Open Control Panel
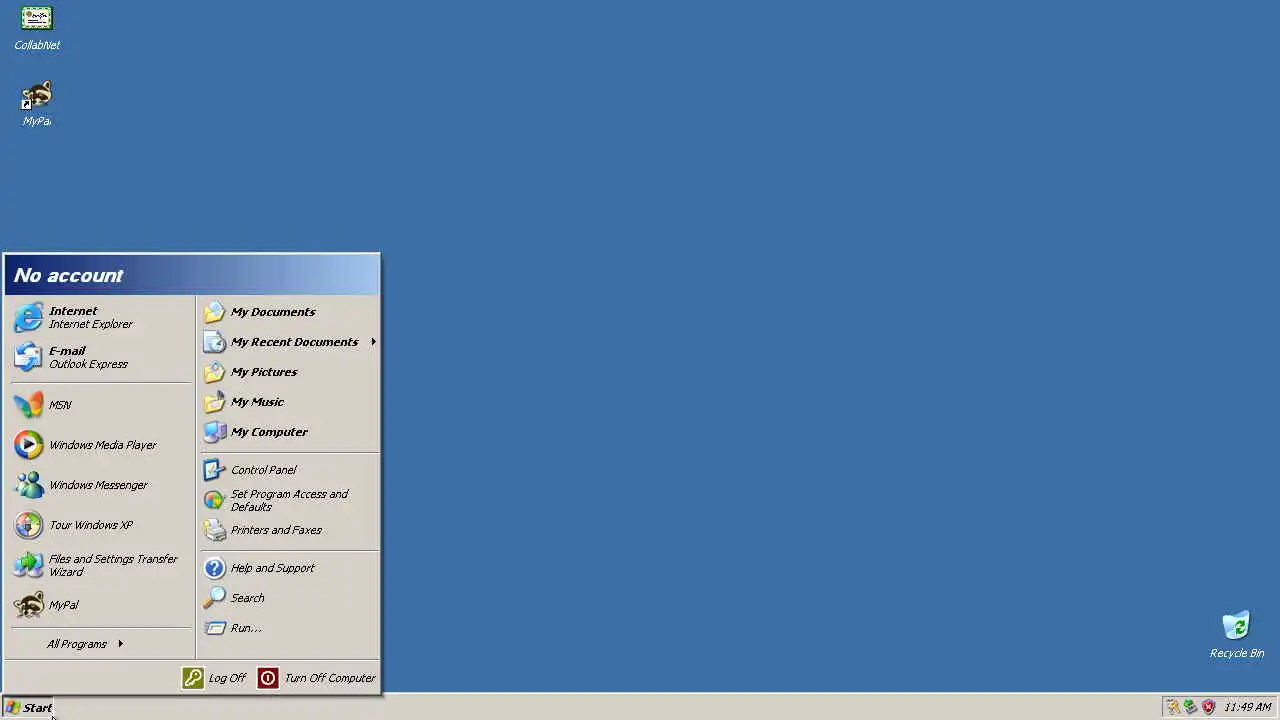1280x720 pixels. [289, 470]
